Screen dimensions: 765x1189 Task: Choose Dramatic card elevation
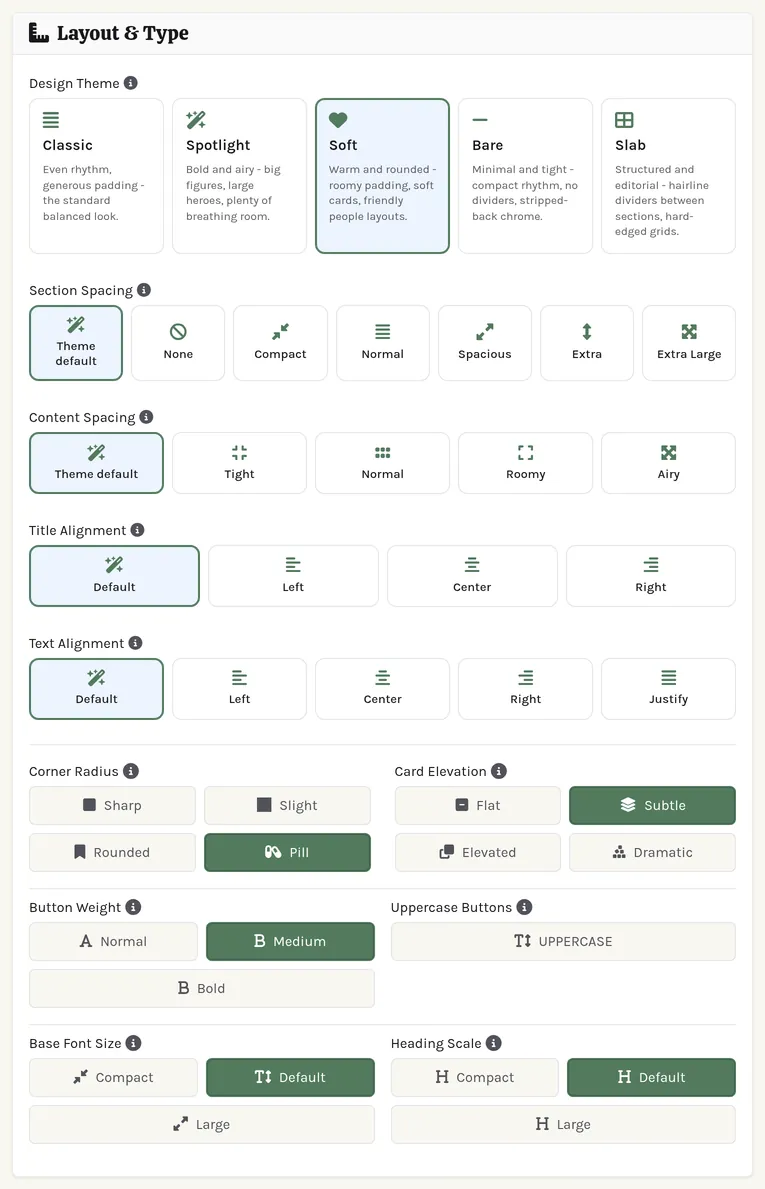pyautogui.click(x=652, y=852)
